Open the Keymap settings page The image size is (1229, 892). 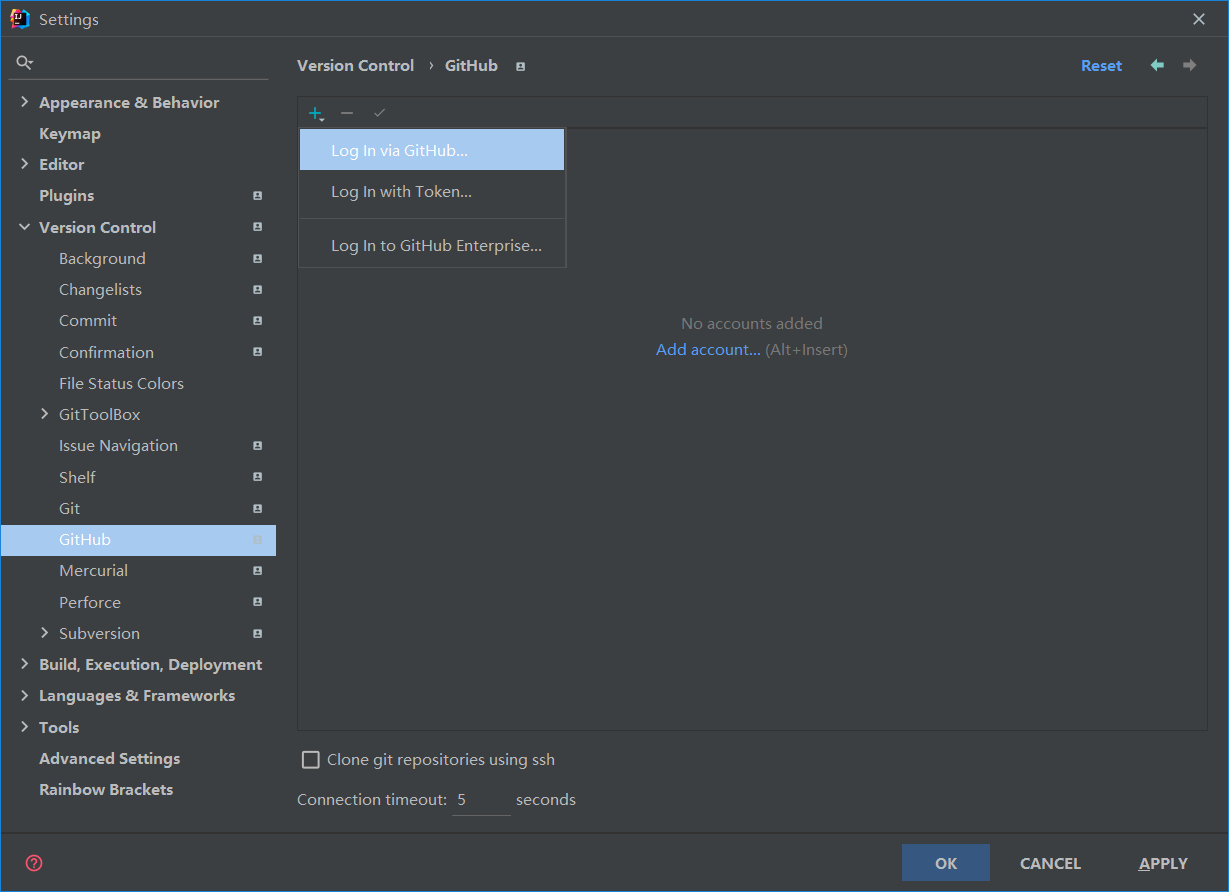[70, 133]
